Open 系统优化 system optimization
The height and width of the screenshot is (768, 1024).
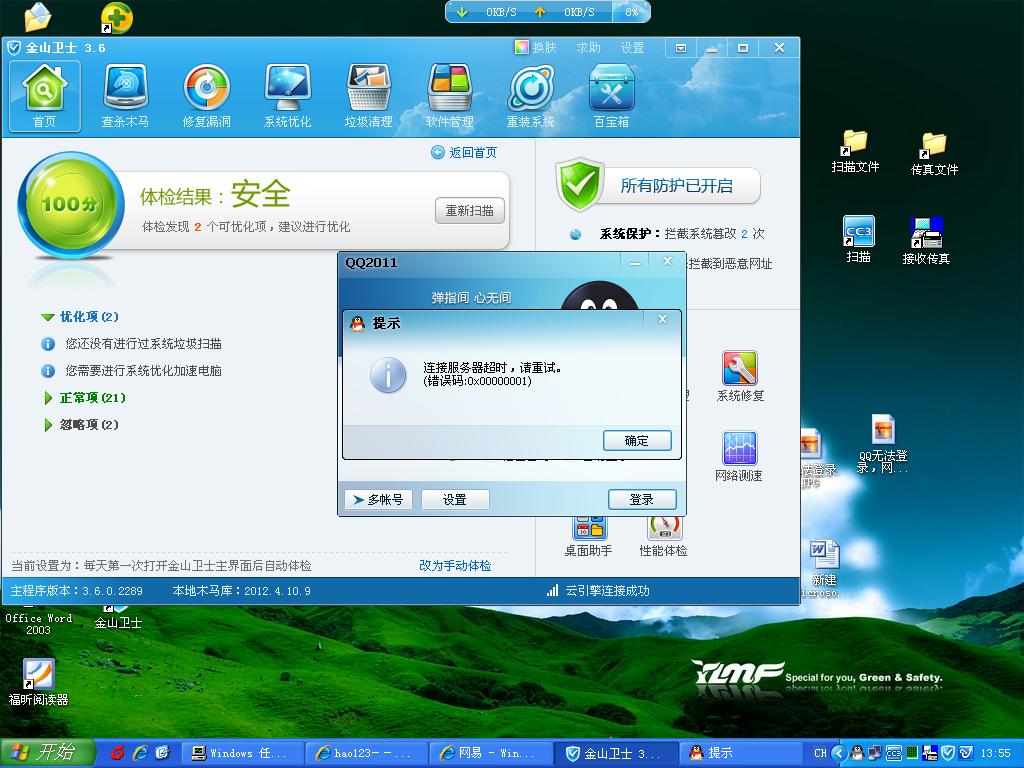(287, 96)
